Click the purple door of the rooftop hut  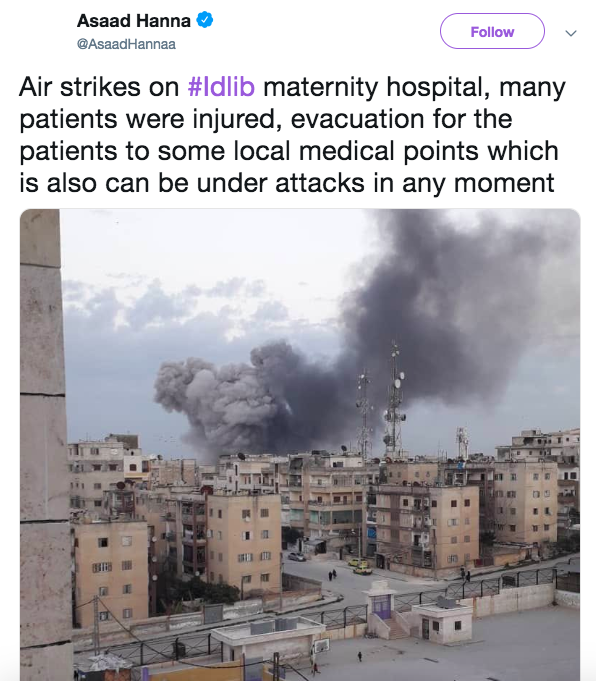(383, 607)
